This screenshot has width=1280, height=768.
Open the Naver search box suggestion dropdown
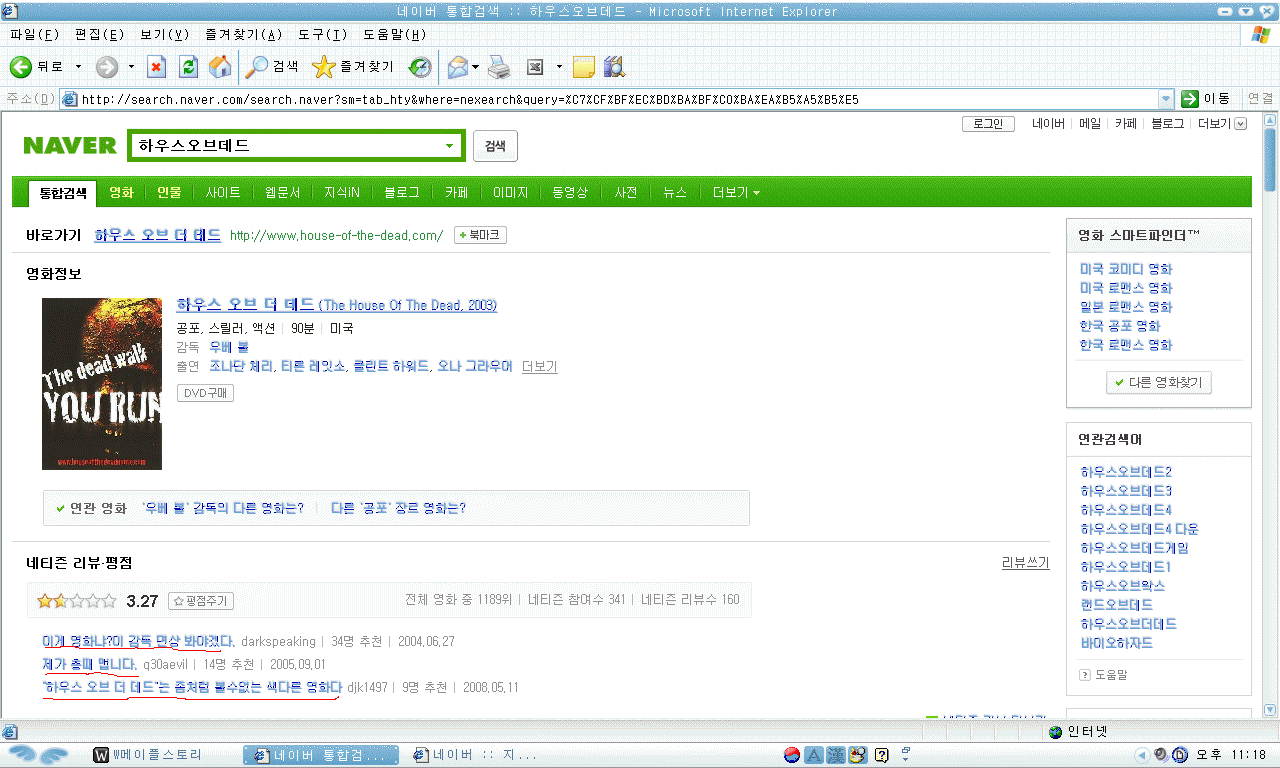click(x=449, y=146)
